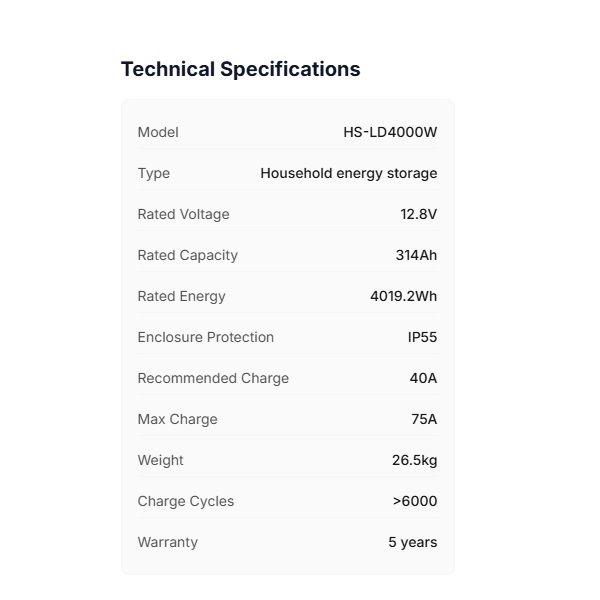Select the 40A recommended charge value
This screenshot has width=600, height=600.
423,378
